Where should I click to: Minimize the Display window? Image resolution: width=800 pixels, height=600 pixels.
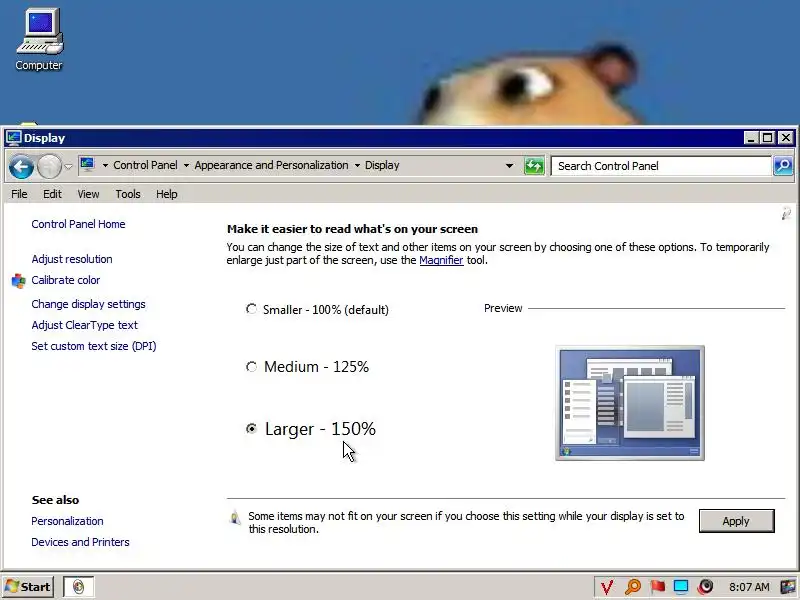pos(751,138)
